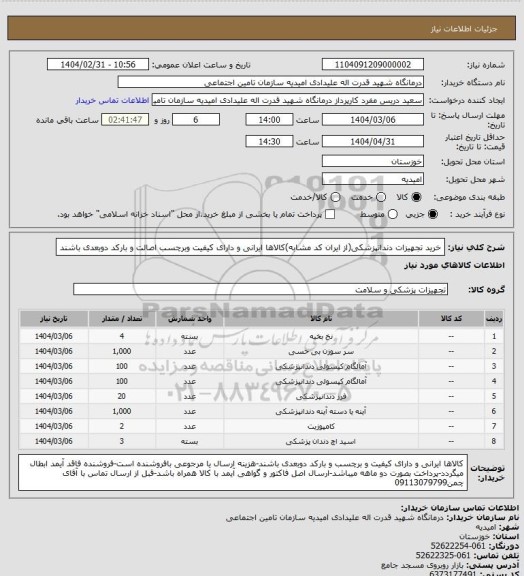Click the goods group field تجهیزات پزشکی و سلامت
This screenshot has width=524, height=576.
pyautogui.click(x=260, y=289)
